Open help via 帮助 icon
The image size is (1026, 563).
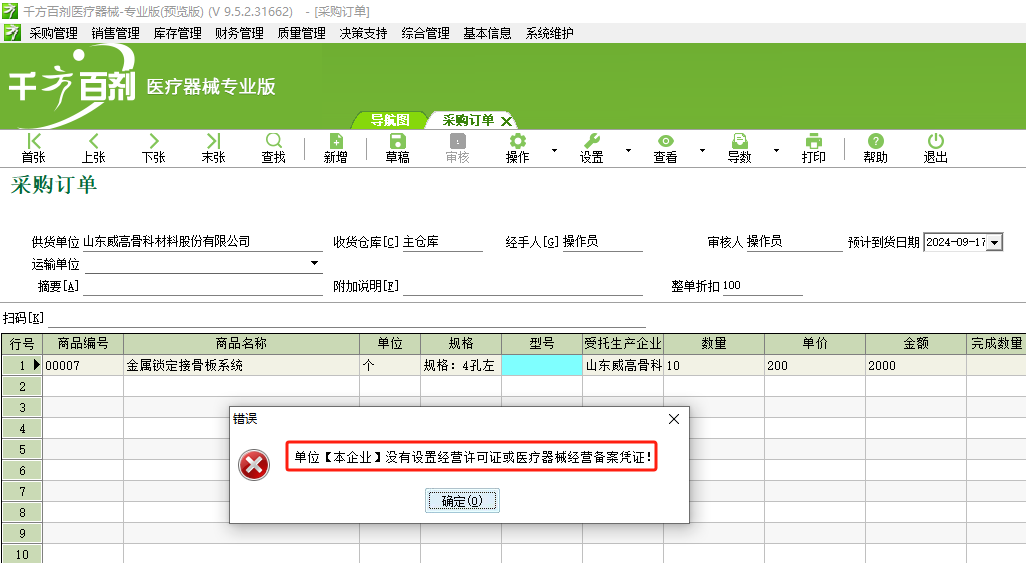click(x=875, y=148)
